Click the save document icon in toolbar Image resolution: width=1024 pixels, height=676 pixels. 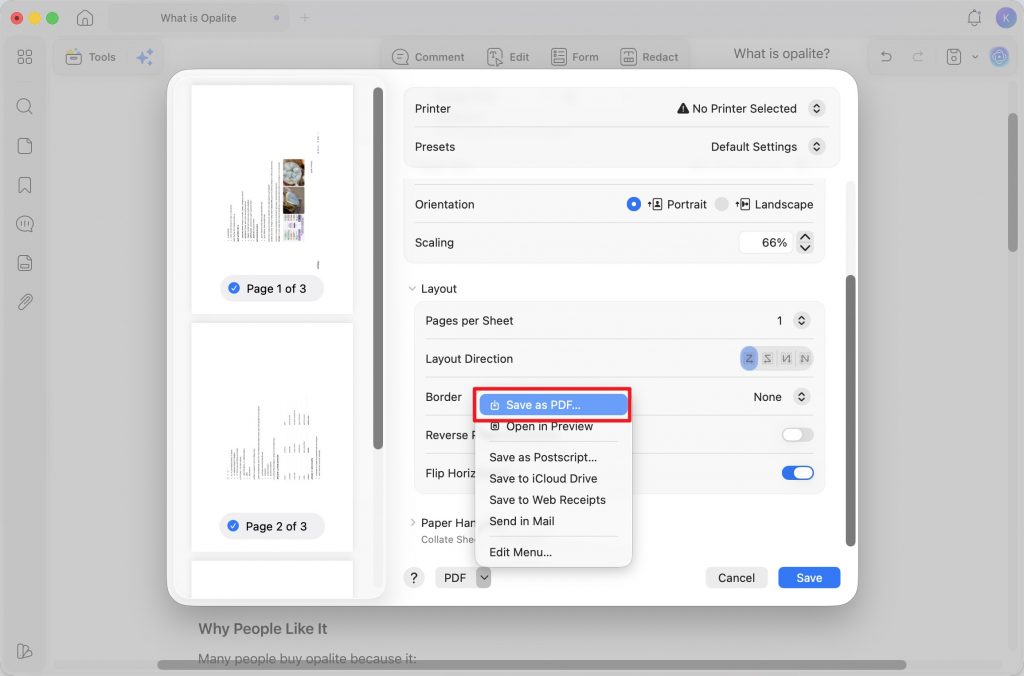click(953, 57)
